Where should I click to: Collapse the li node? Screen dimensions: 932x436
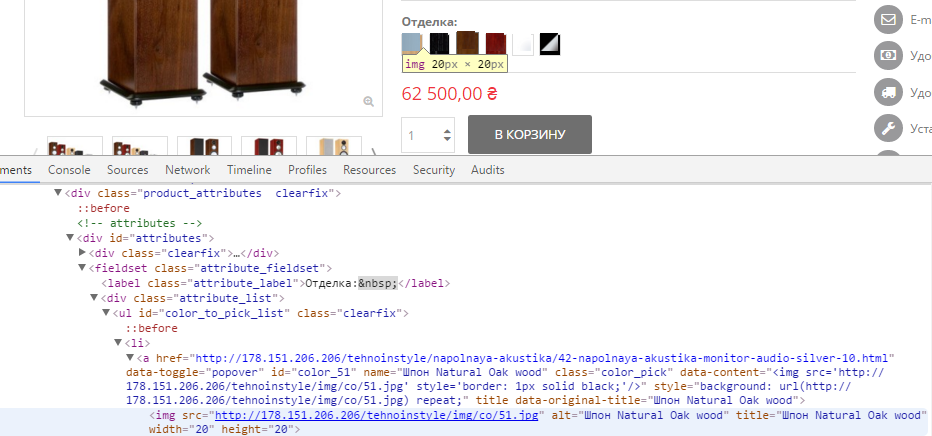[x=118, y=342]
